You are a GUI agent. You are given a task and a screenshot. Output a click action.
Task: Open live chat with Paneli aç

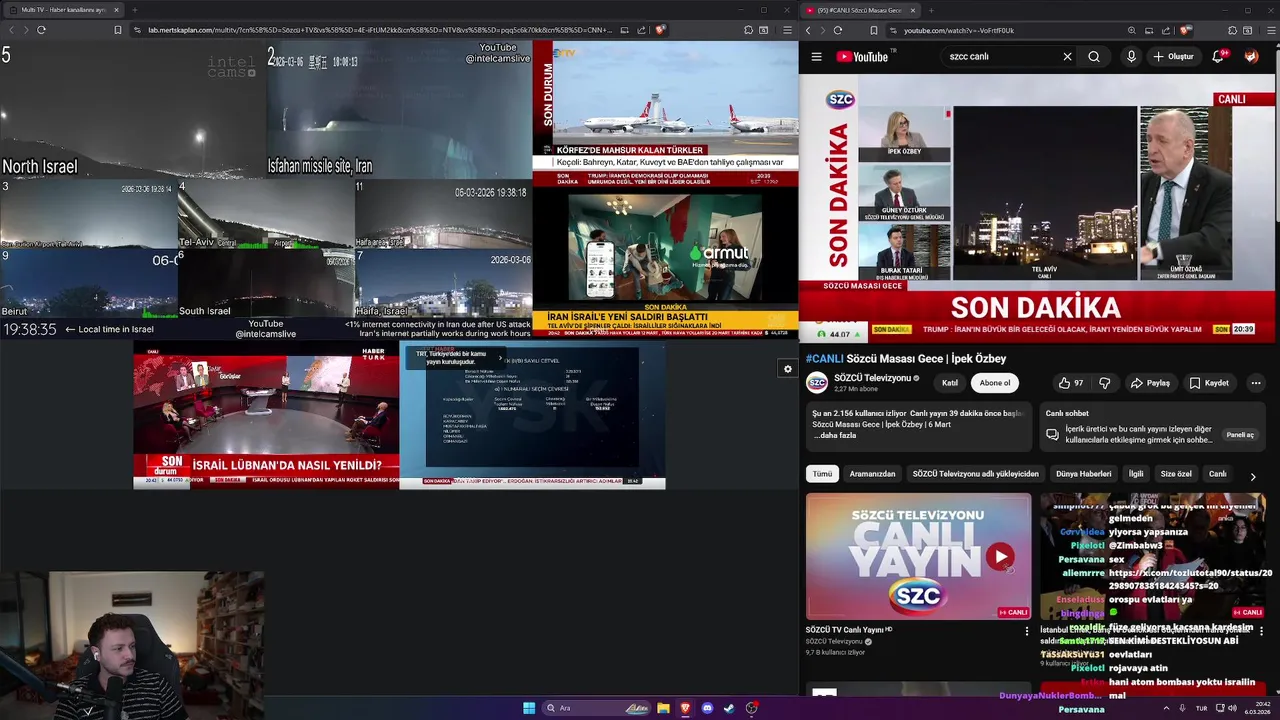(1240, 435)
